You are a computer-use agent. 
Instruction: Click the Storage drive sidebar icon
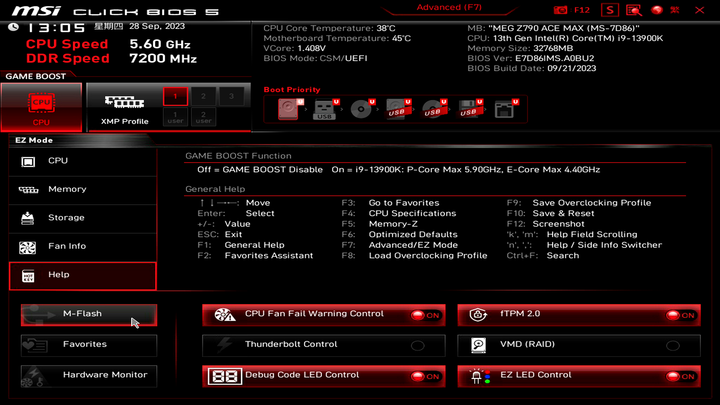[x=28, y=218]
